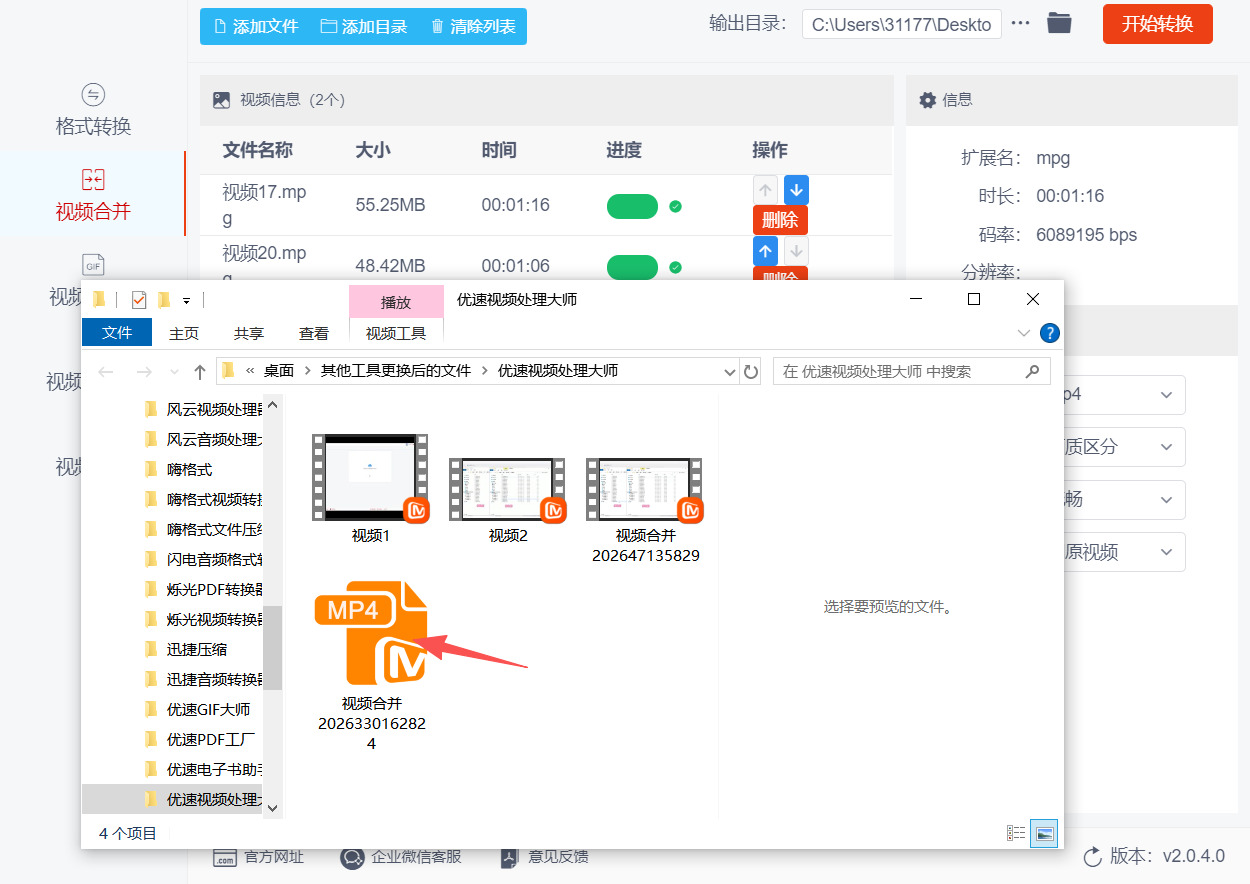Open the address bar dropdown arrow in explorer

[x=731, y=371]
